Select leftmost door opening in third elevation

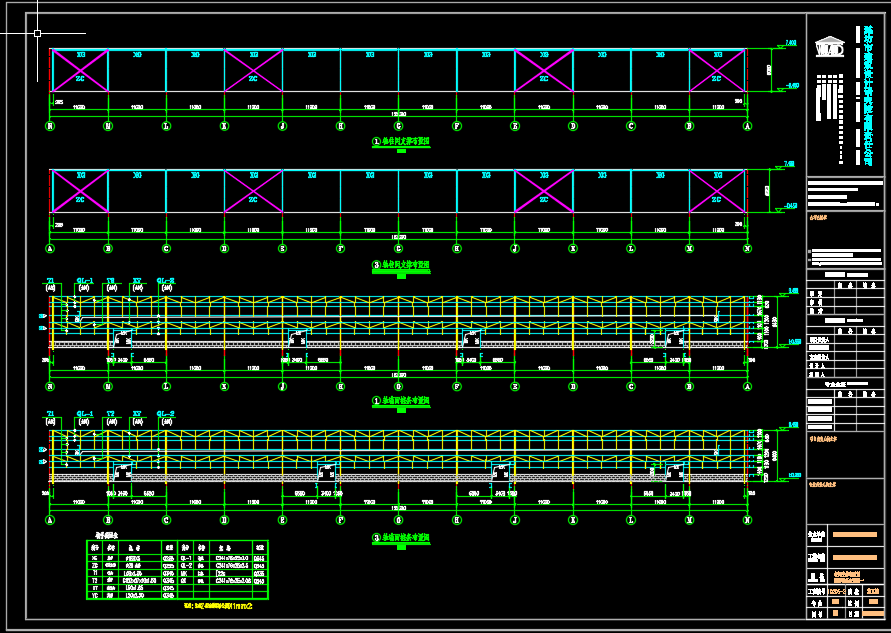pyautogui.click(x=124, y=336)
